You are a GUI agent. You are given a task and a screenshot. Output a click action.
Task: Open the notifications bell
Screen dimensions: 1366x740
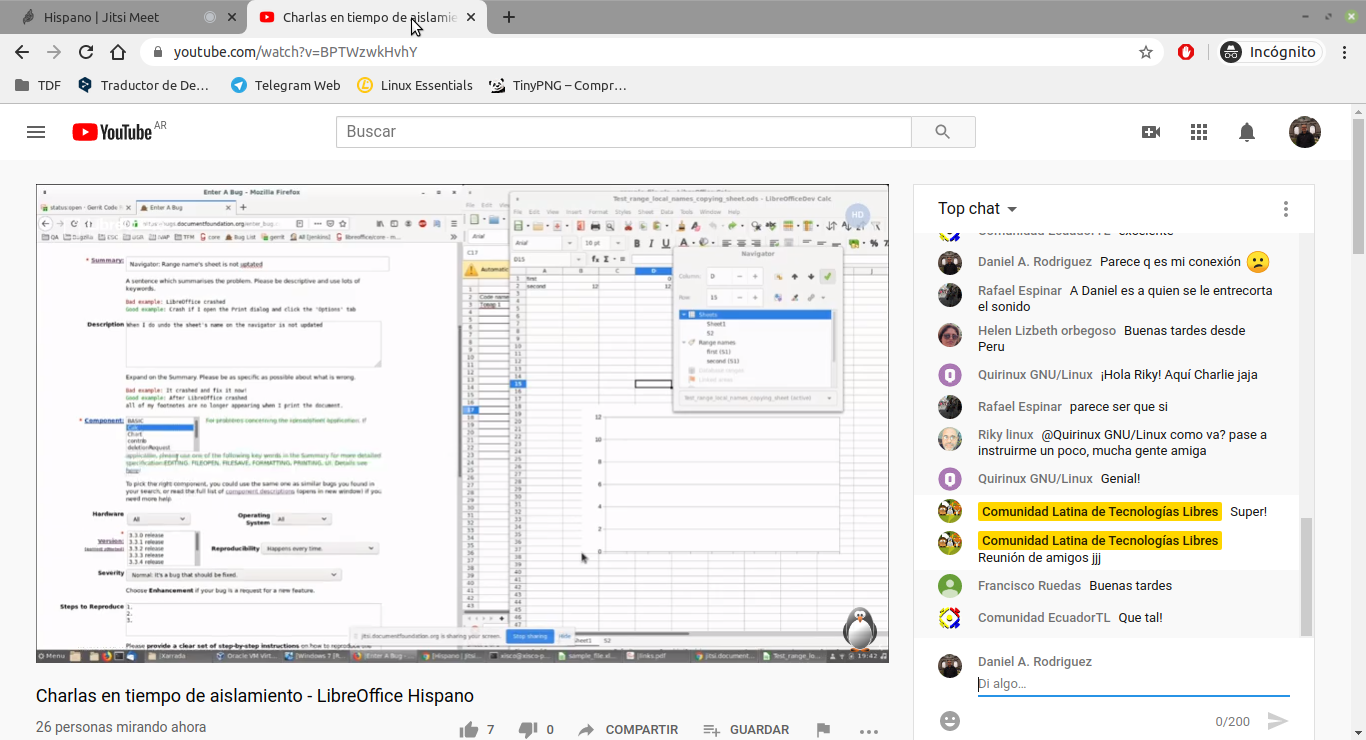1247,131
